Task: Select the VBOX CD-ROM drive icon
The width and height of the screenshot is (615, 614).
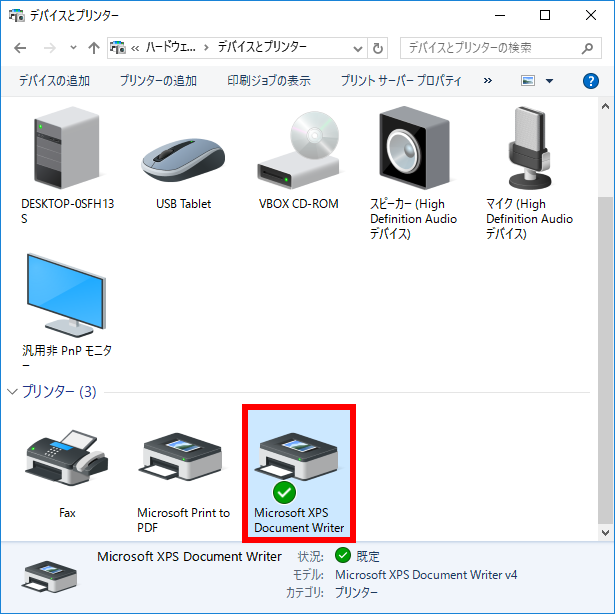Action: click(298, 150)
